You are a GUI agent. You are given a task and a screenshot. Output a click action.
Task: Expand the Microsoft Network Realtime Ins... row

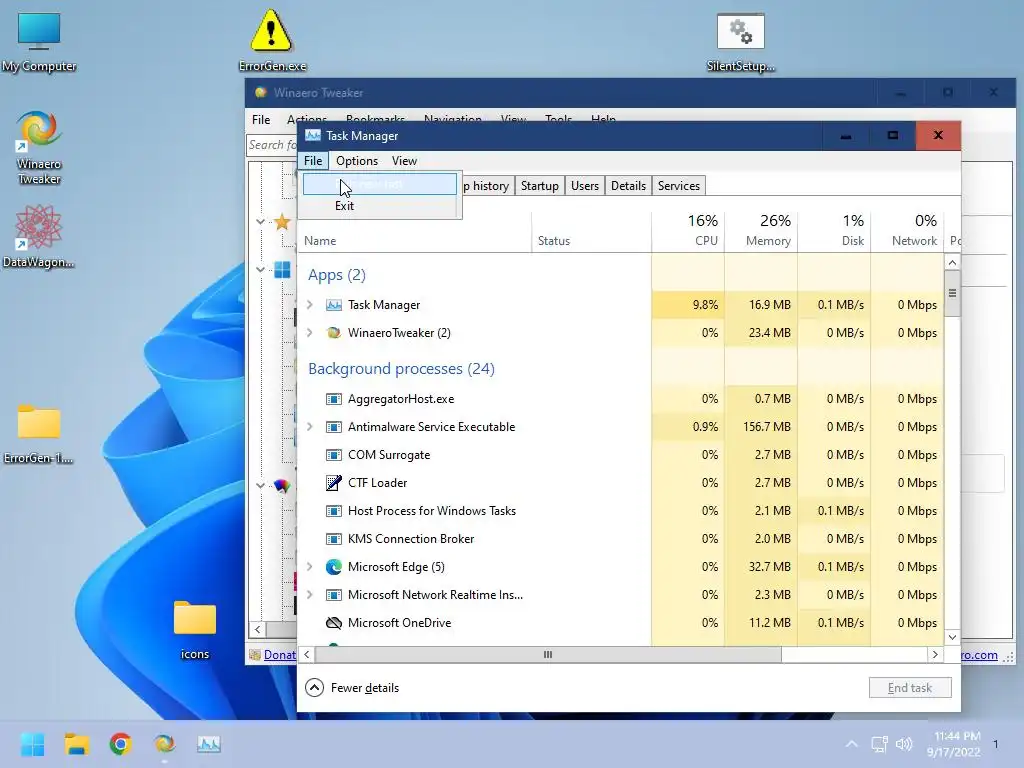point(310,595)
